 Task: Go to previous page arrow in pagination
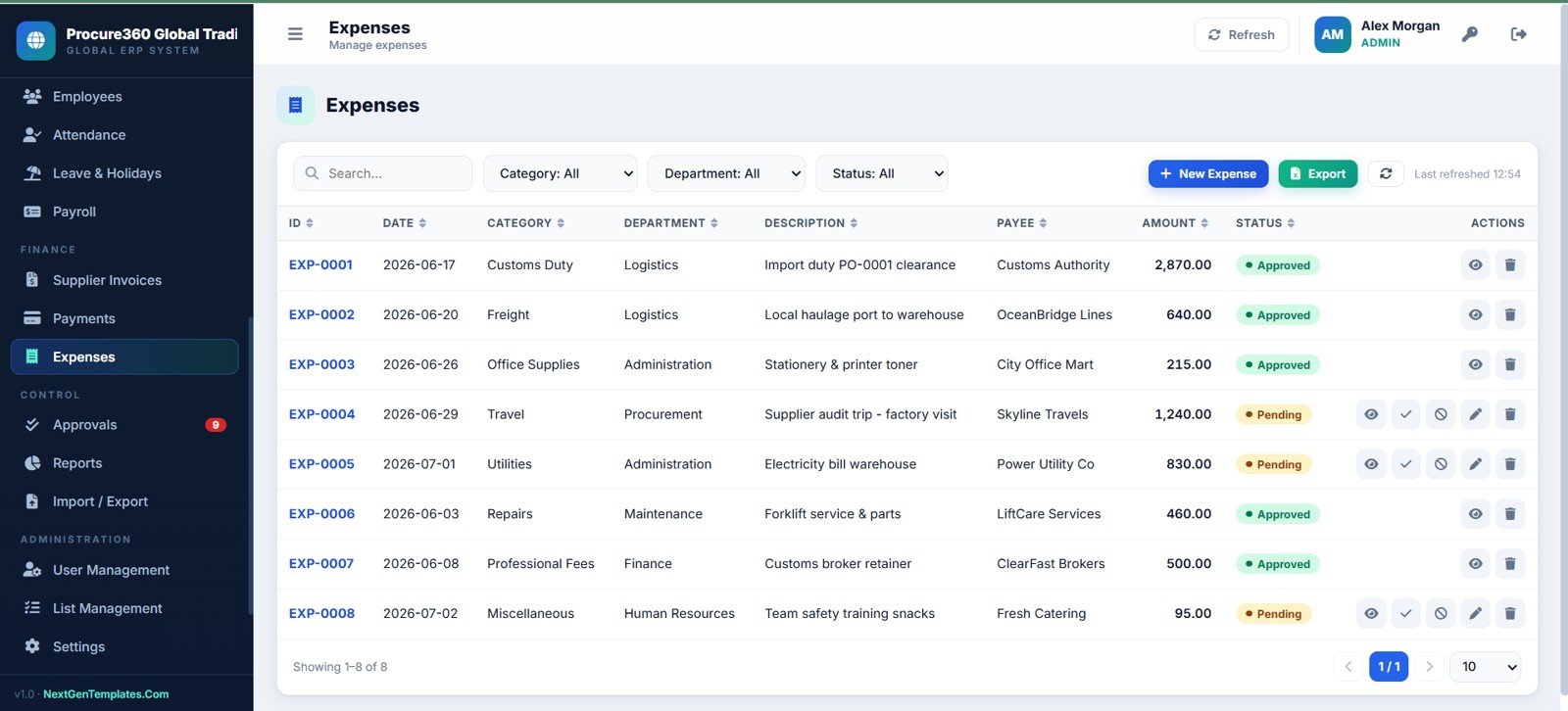click(1348, 667)
